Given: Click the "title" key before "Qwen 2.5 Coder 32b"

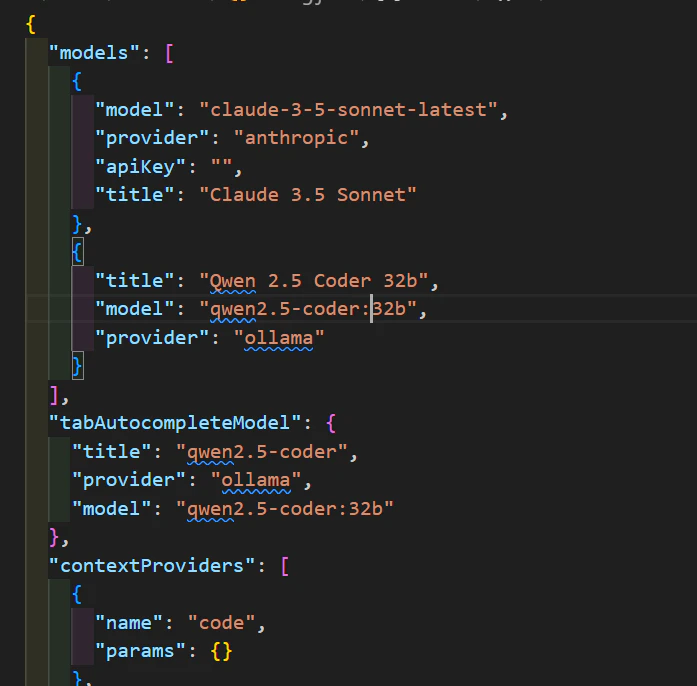Looking at the screenshot, I should point(134,281).
